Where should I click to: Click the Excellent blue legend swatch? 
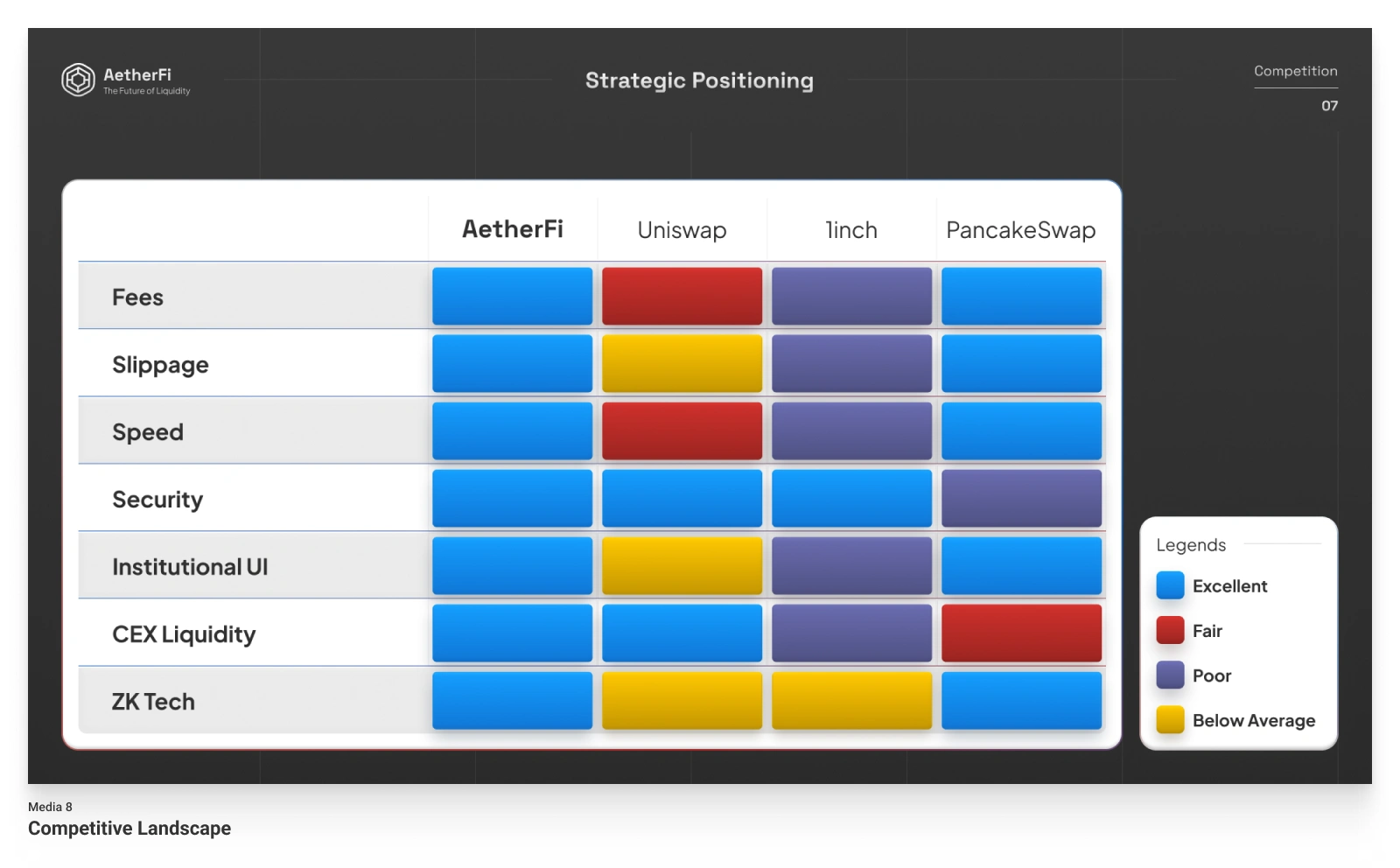[x=1170, y=585]
